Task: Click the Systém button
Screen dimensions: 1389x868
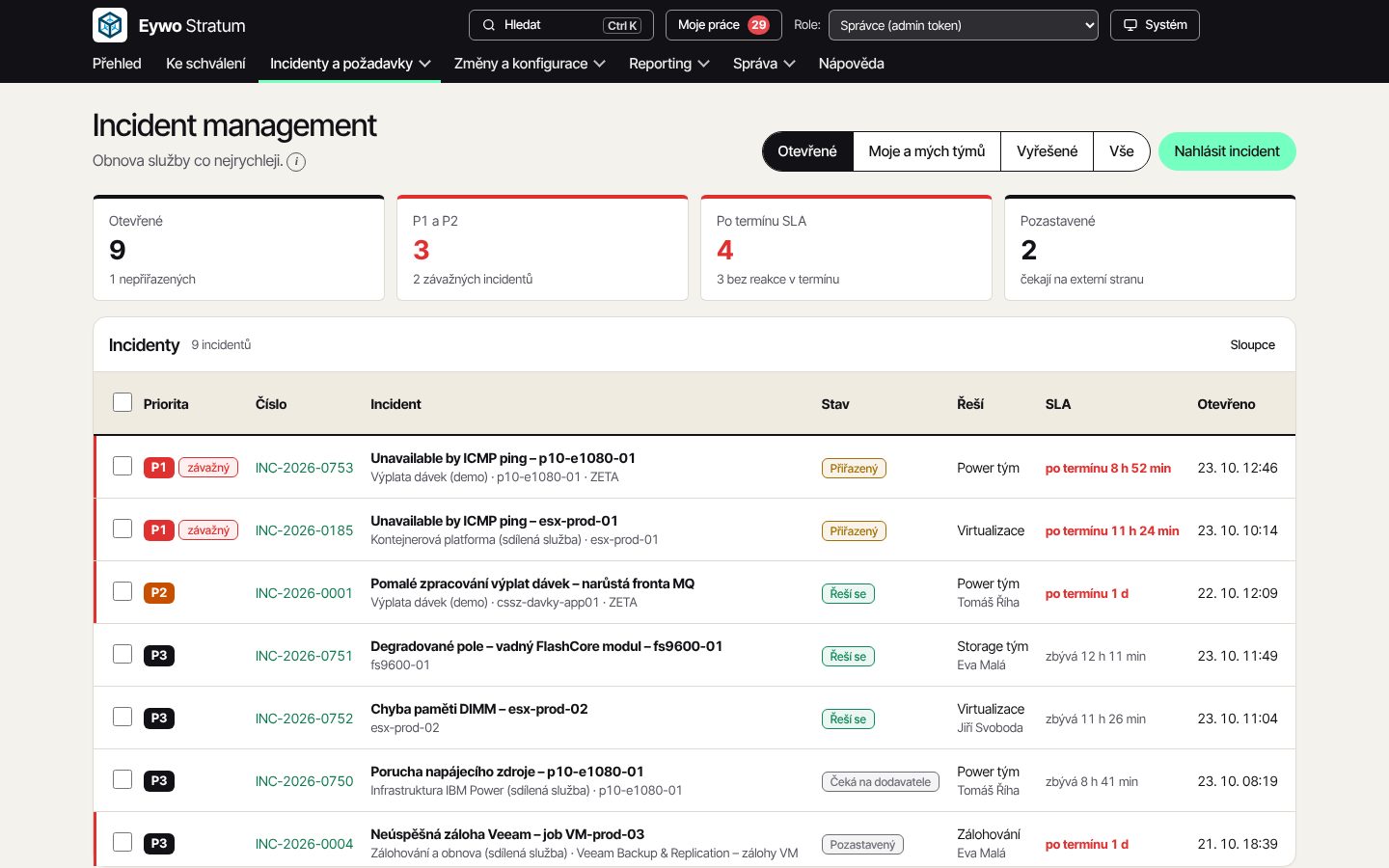Action: 1155,25
